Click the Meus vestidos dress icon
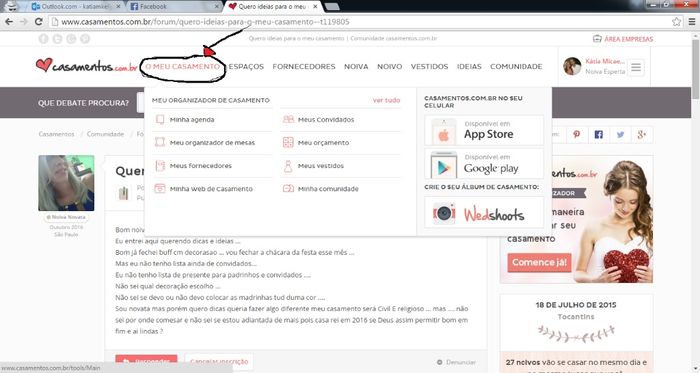Image resolution: width=700 pixels, height=373 pixels. pos(288,166)
